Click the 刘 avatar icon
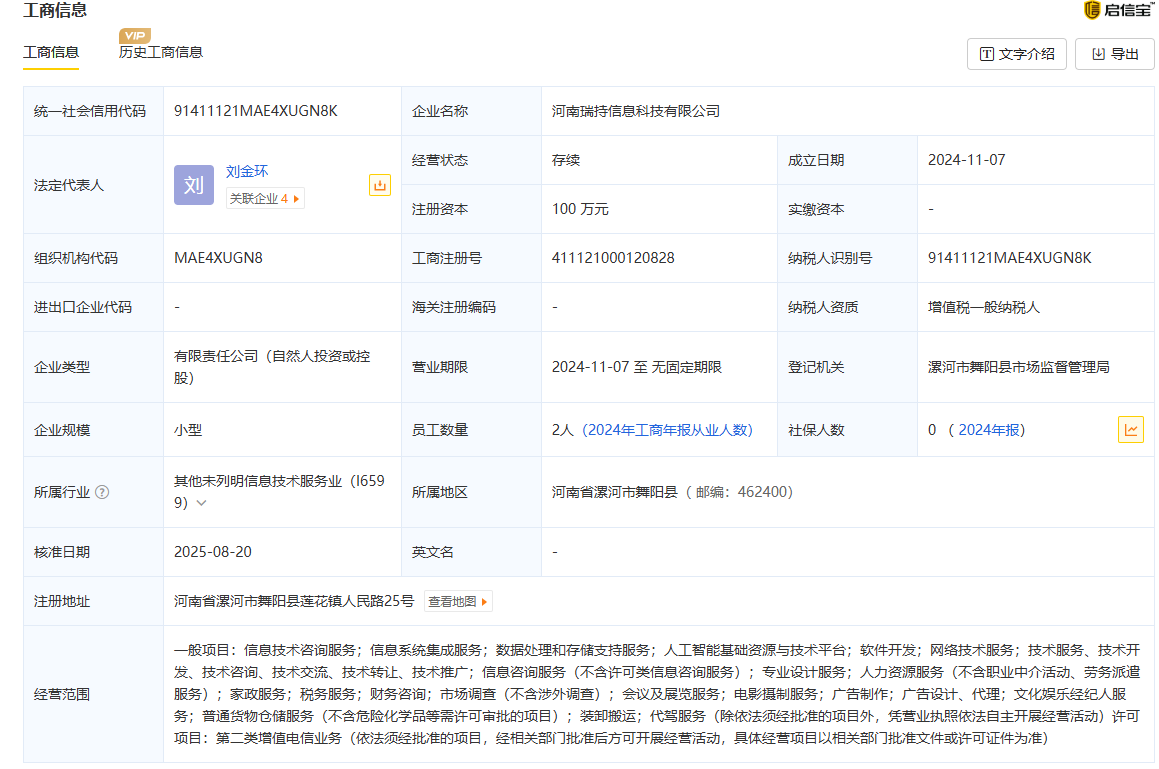1159x769 pixels. pos(194,185)
